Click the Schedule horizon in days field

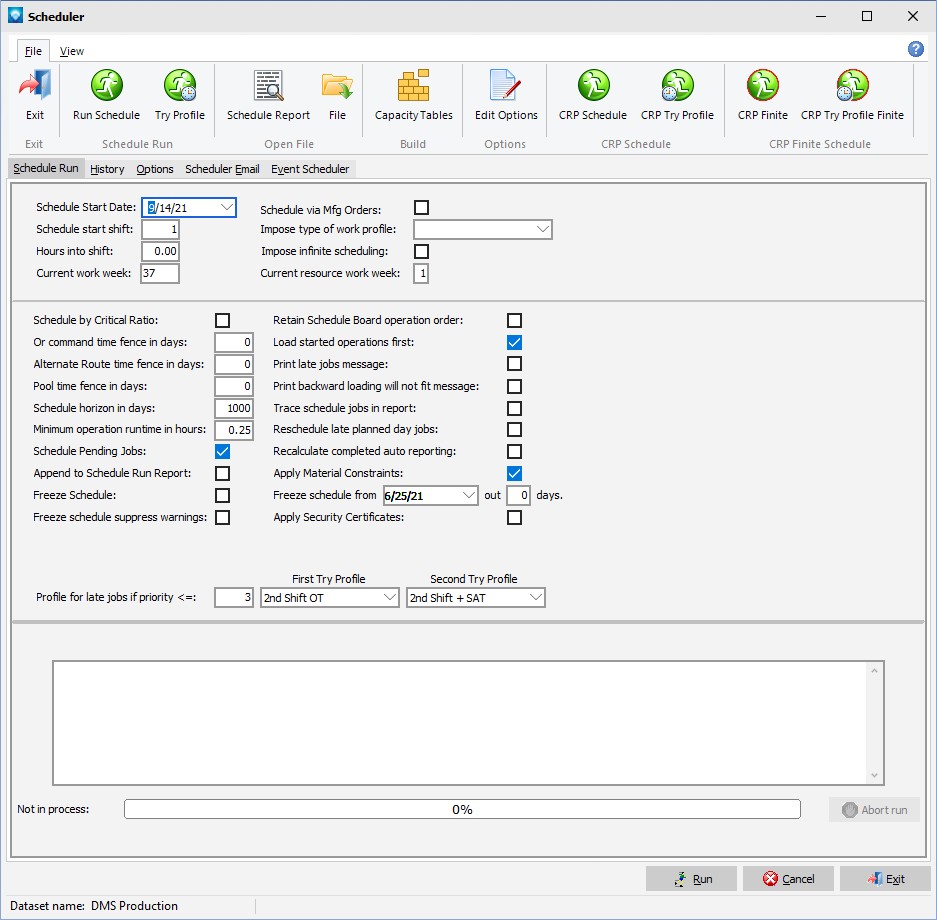[234, 408]
